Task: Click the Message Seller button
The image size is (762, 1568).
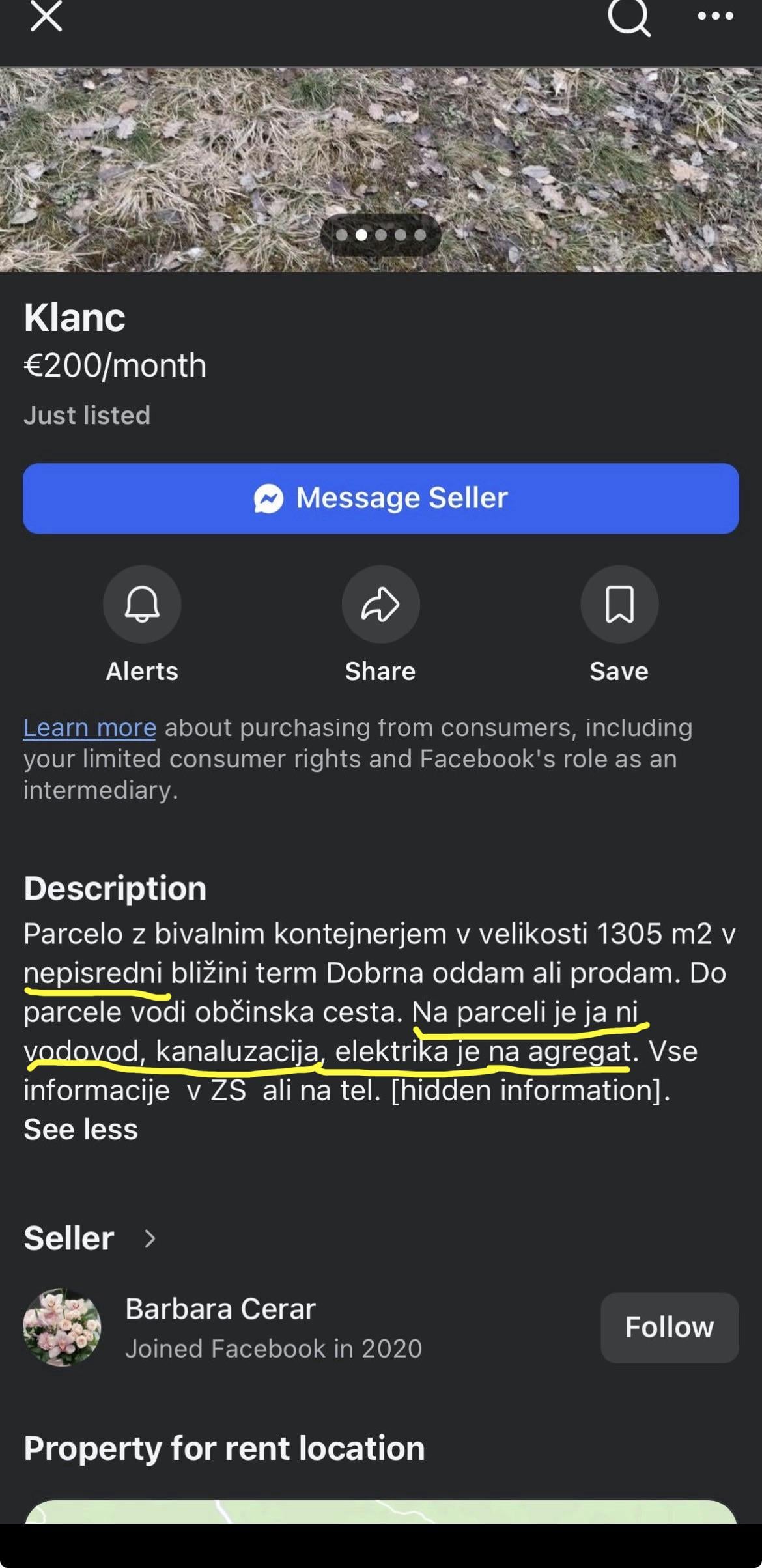Action: [380, 498]
